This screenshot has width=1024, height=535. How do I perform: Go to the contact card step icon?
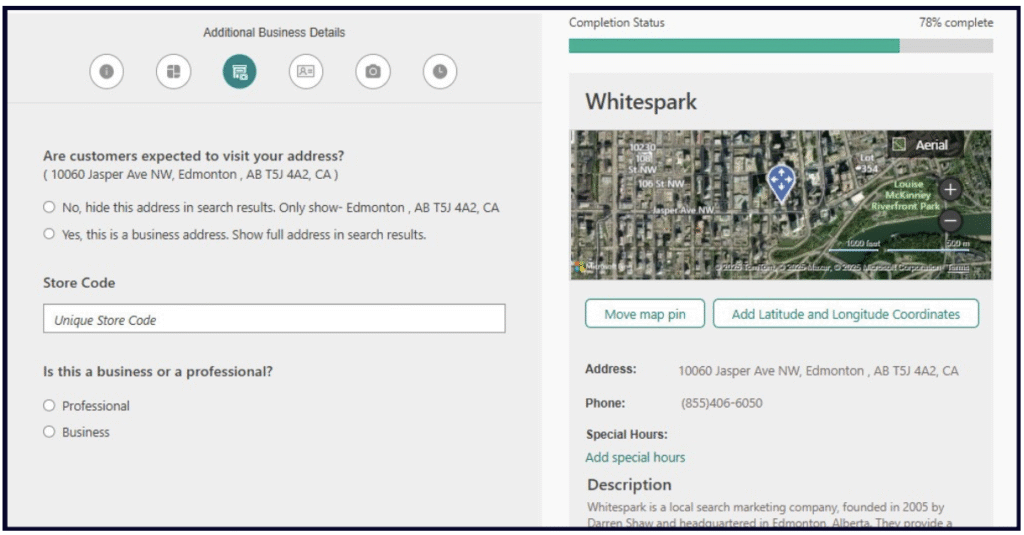click(x=306, y=72)
